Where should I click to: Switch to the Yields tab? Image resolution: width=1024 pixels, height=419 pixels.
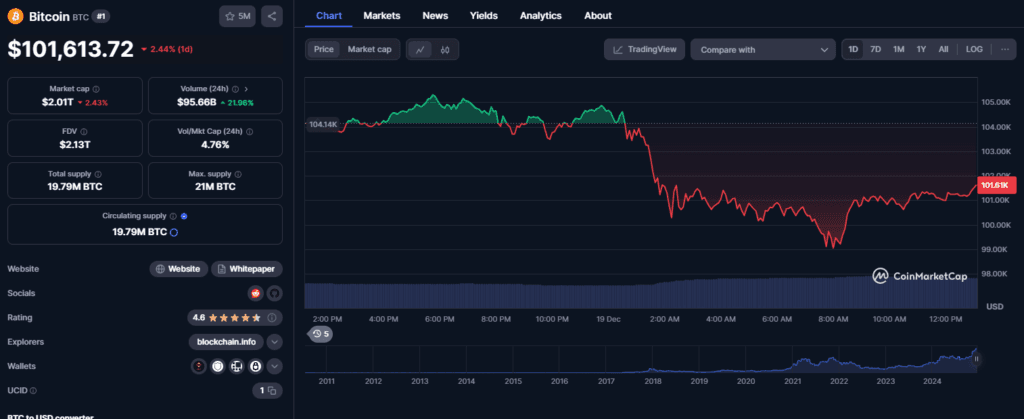pos(483,16)
